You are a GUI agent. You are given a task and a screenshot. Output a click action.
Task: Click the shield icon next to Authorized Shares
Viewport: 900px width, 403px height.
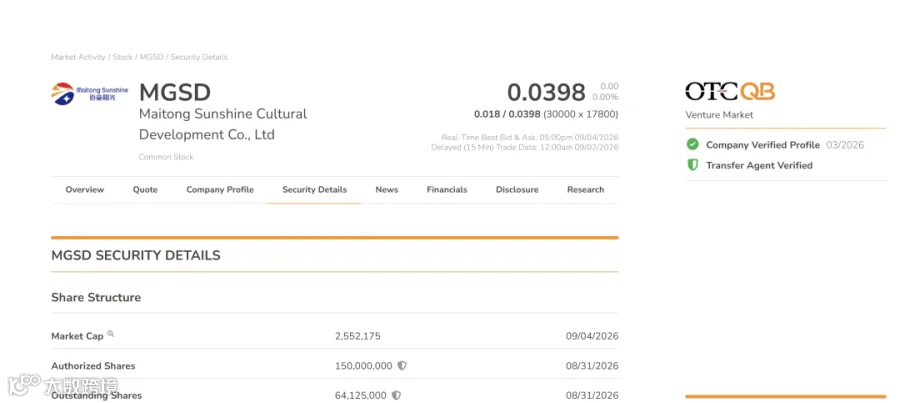402,366
